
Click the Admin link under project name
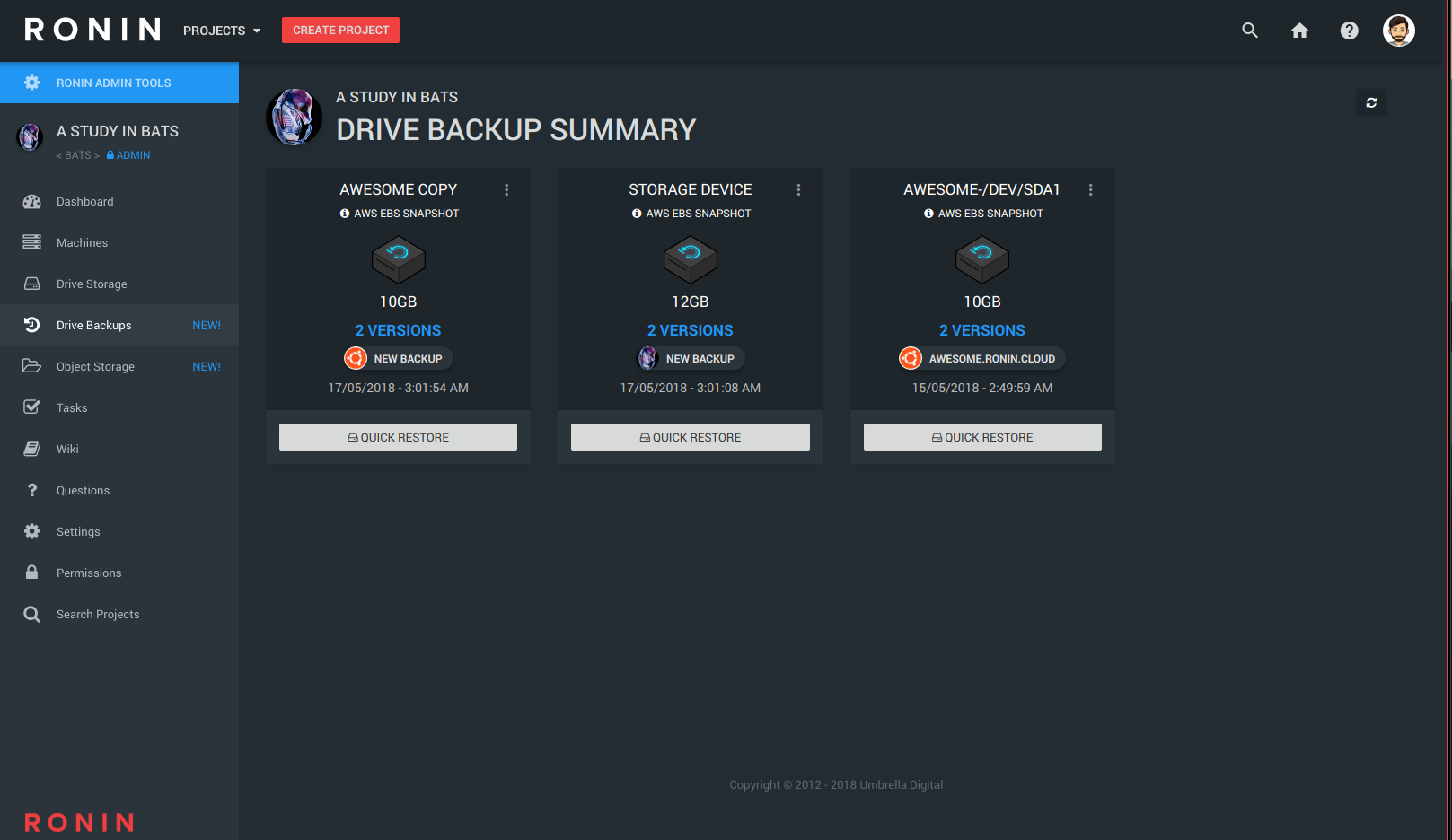(128, 155)
